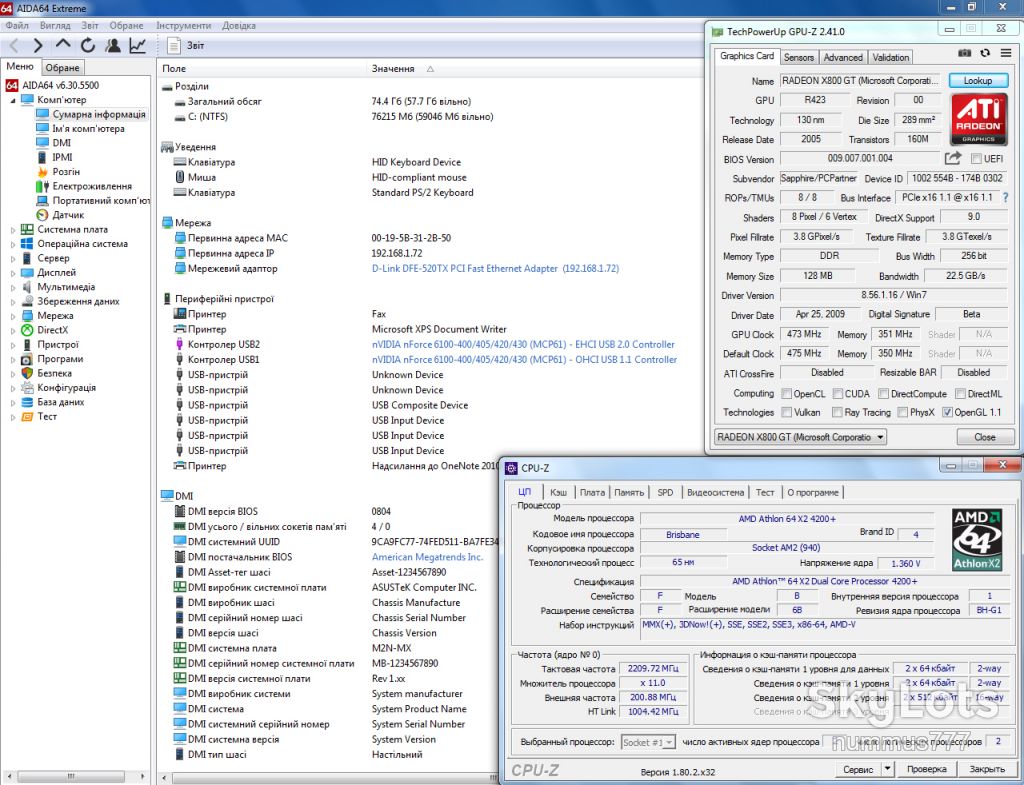Click the GPU-Z screenshot camera icon
The width and height of the screenshot is (1024, 785).
point(964,53)
